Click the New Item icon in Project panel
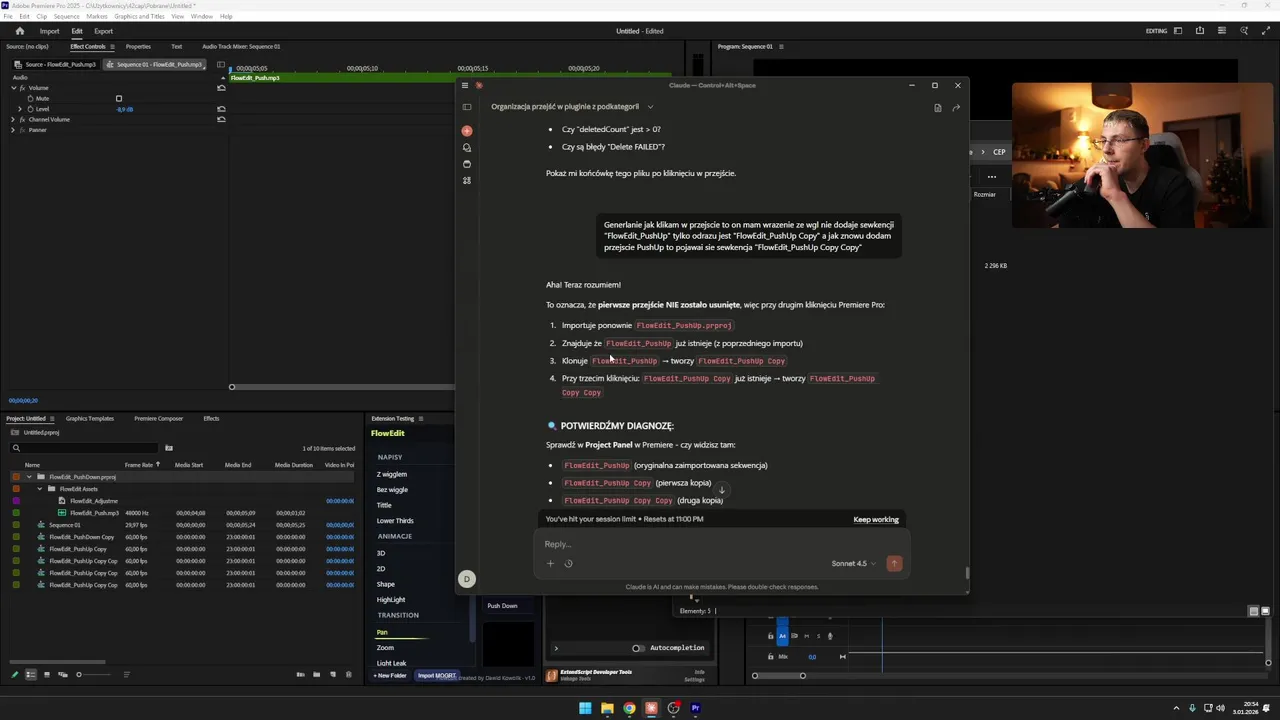The width and height of the screenshot is (1280, 720). (333, 675)
